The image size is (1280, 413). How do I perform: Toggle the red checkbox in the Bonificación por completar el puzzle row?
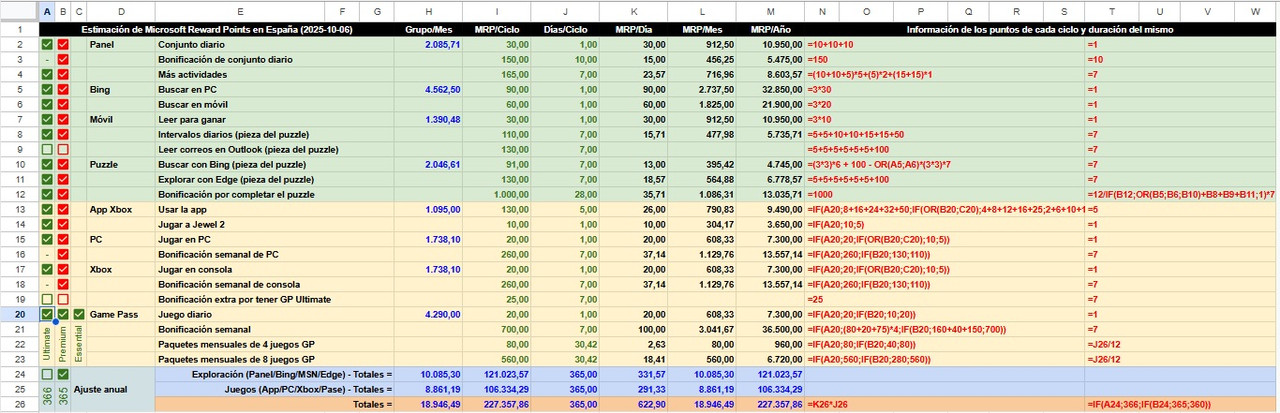64,195
